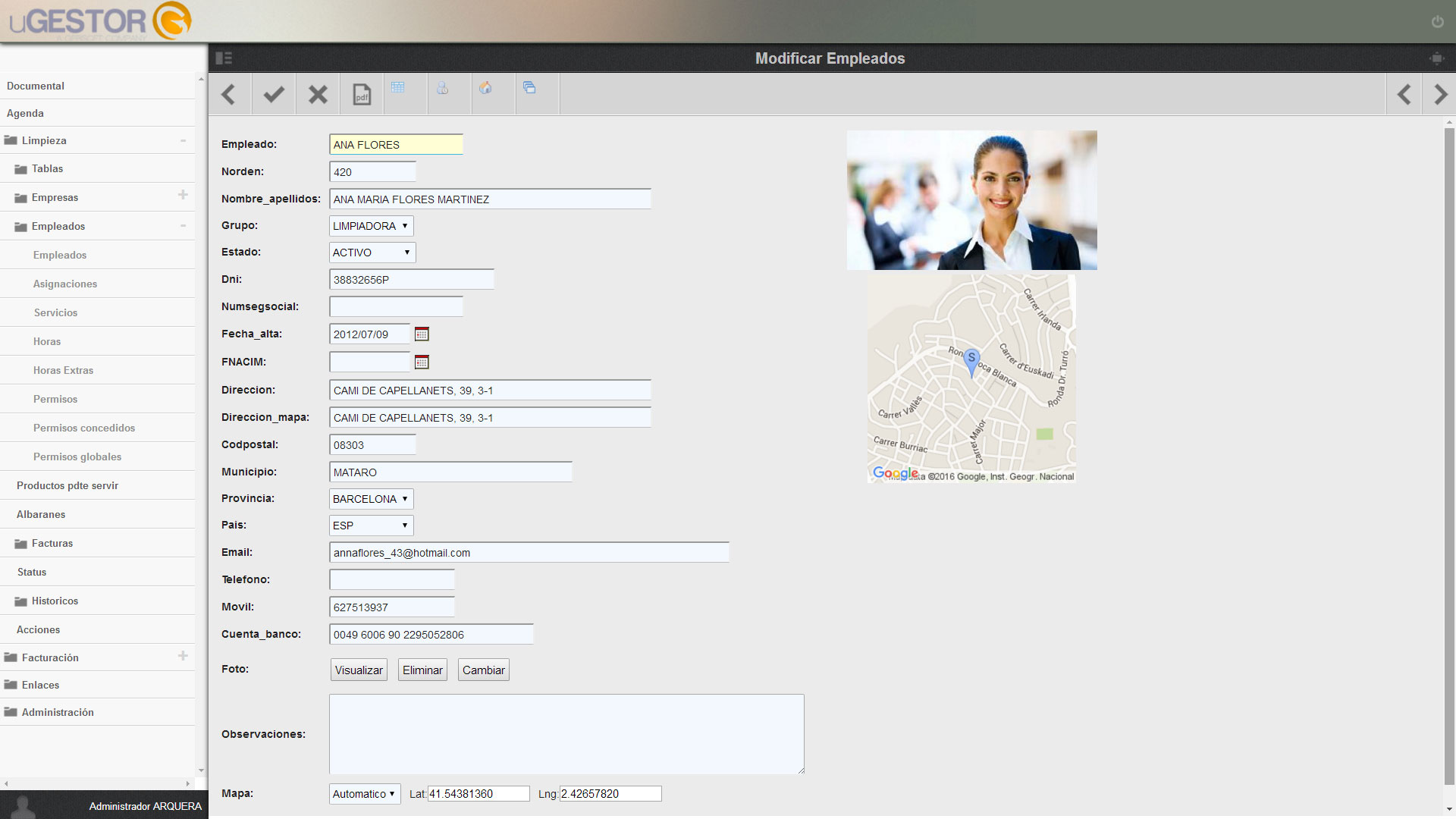The height and width of the screenshot is (819, 1456).
Task: Click the Cambiar photo button
Action: pyautogui.click(x=484, y=670)
